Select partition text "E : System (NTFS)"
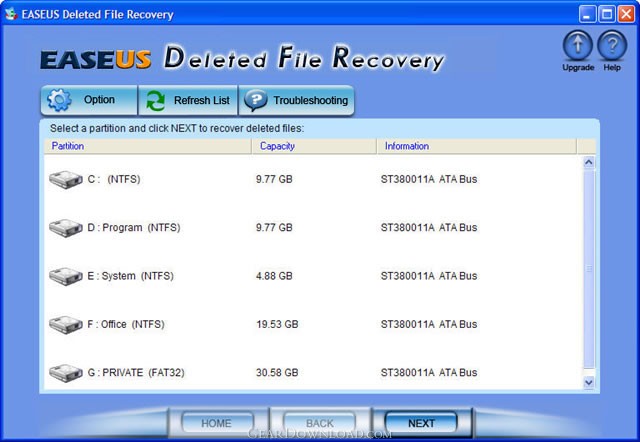The image size is (640, 442). click(131, 276)
